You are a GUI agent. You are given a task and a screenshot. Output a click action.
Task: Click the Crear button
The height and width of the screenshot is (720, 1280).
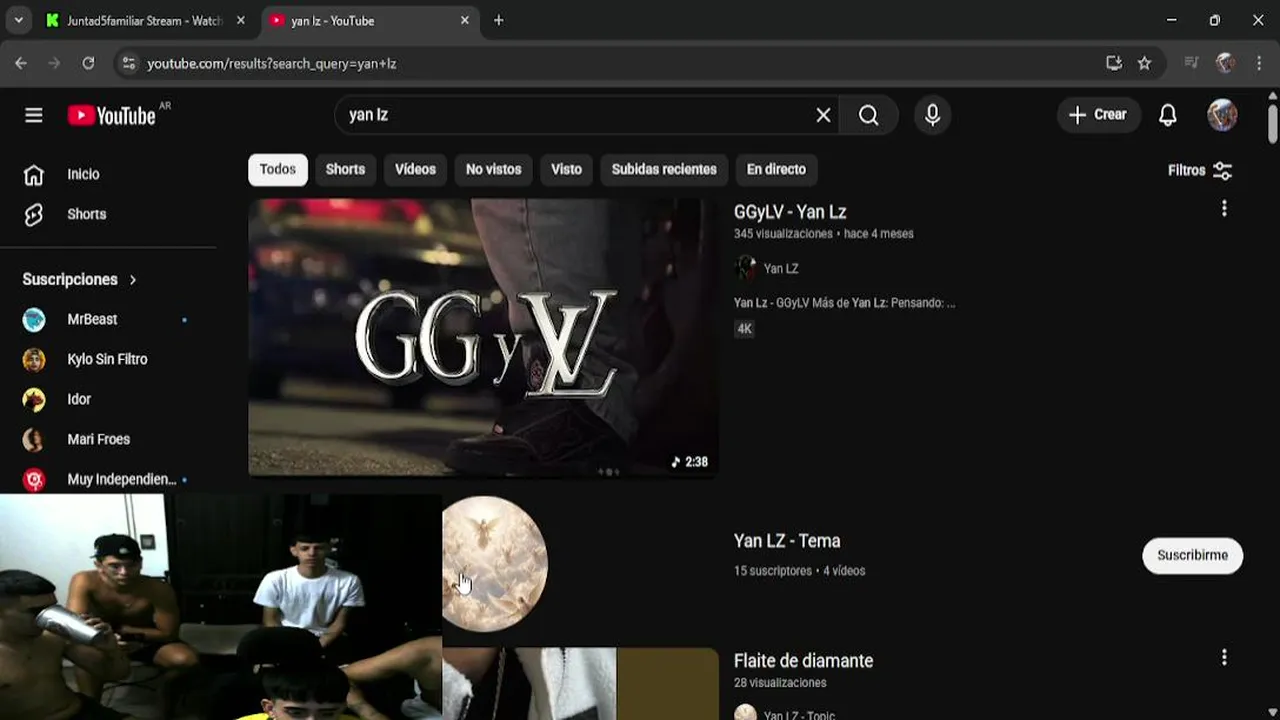coord(1098,115)
